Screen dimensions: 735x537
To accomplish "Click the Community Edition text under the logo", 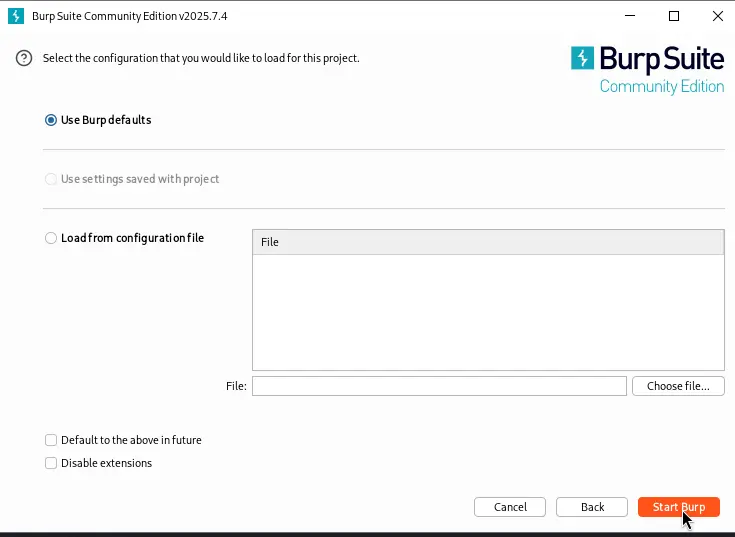I will pos(661,87).
